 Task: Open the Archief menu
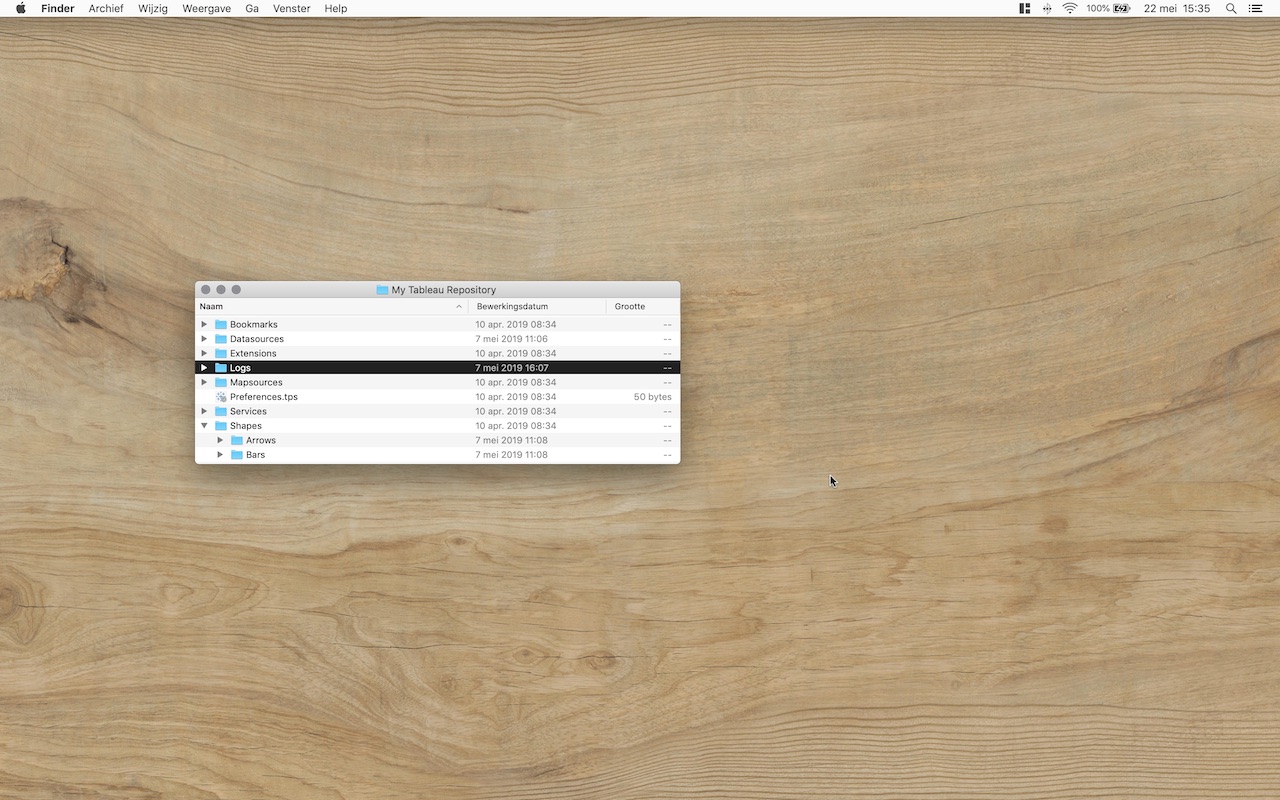tap(106, 8)
